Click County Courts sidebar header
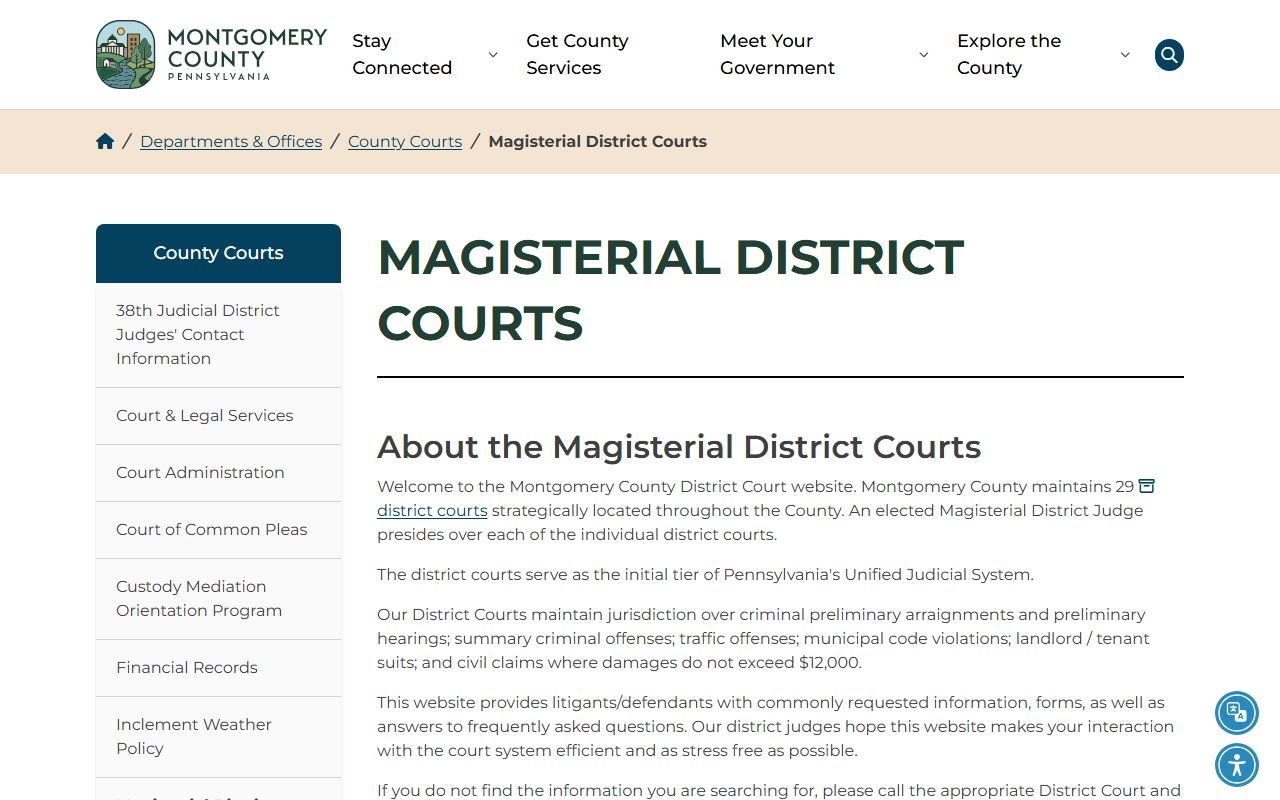 pyautogui.click(x=218, y=253)
